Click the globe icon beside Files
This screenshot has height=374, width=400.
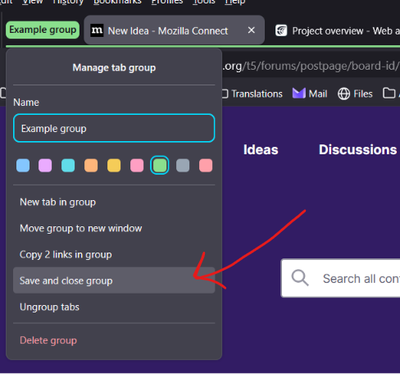point(344,94)
